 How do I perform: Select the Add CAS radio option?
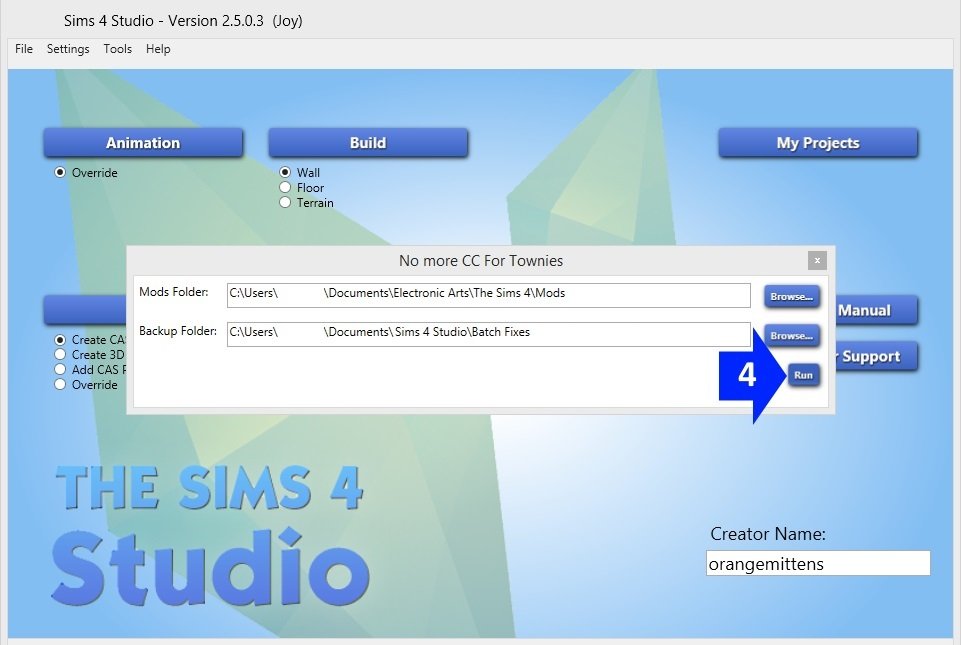61,370
